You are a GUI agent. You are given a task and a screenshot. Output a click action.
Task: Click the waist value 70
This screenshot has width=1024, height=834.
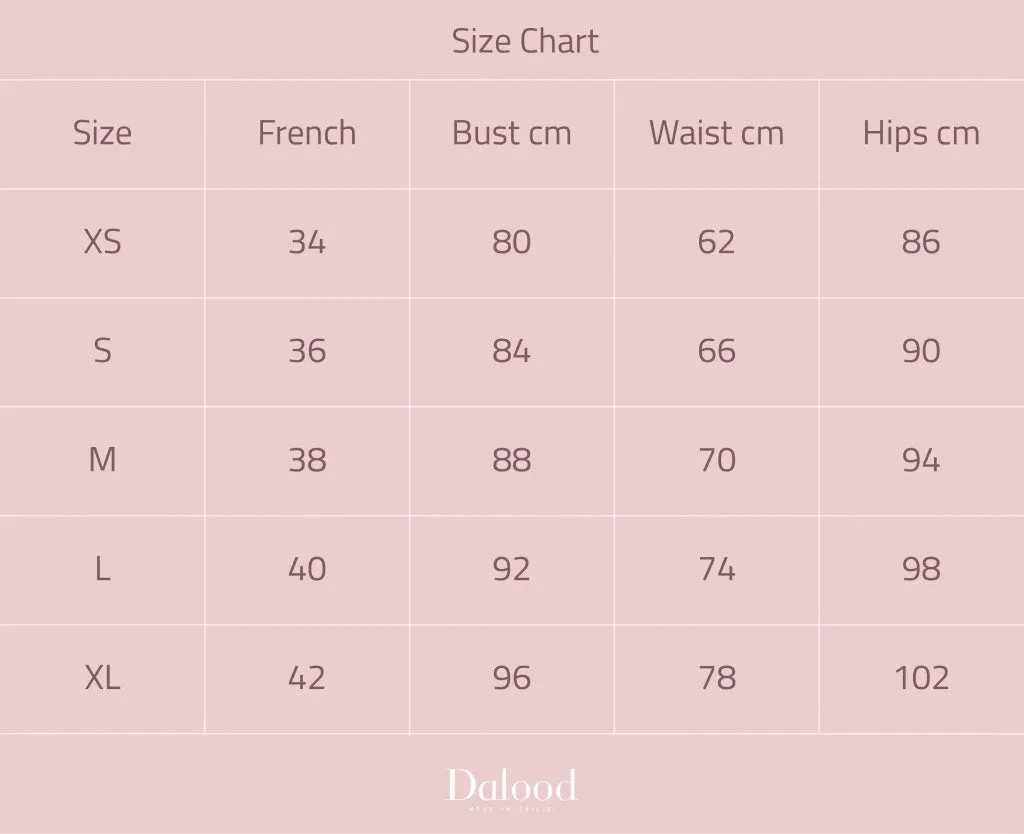click(x=716, y=460)
